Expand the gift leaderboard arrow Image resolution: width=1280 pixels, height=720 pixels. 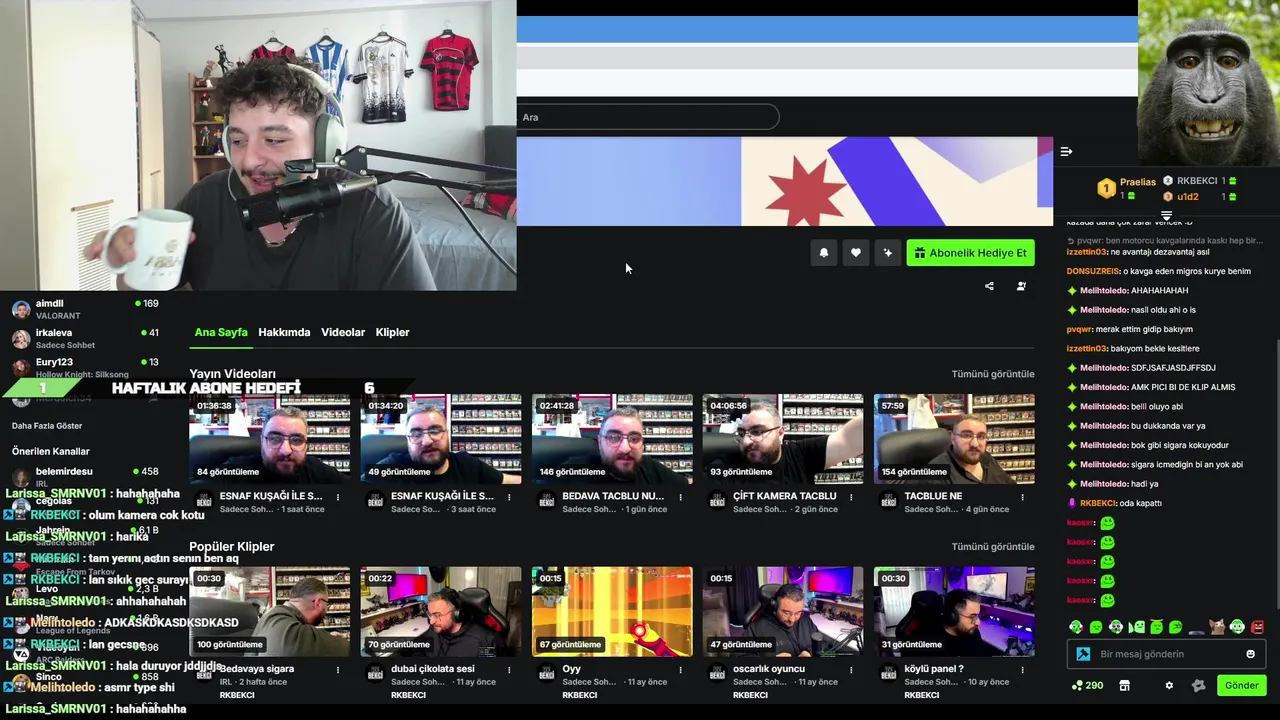click(1166, 216)
